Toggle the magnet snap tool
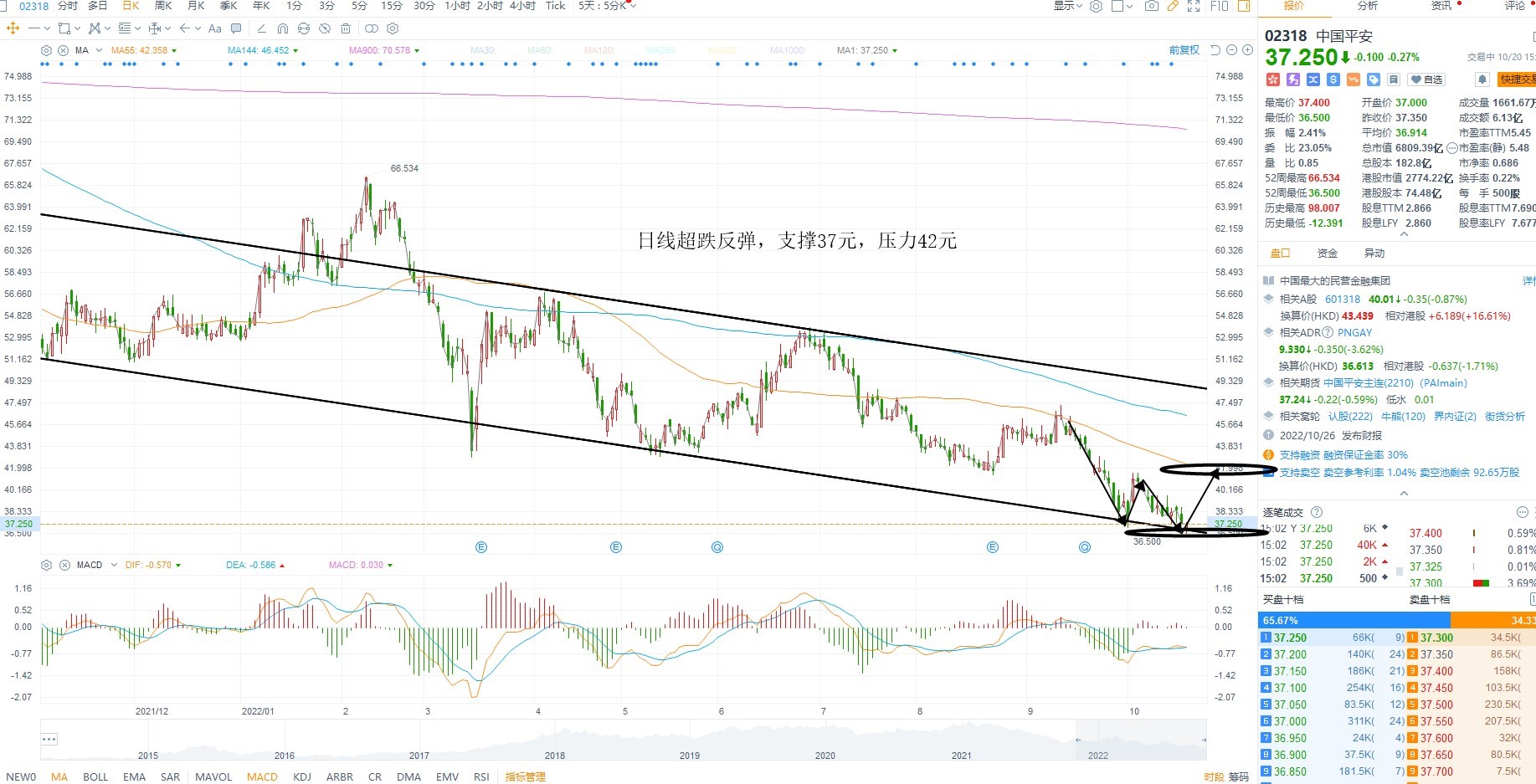This screenshot has width=1536, height=784. [x=282, y=28]
